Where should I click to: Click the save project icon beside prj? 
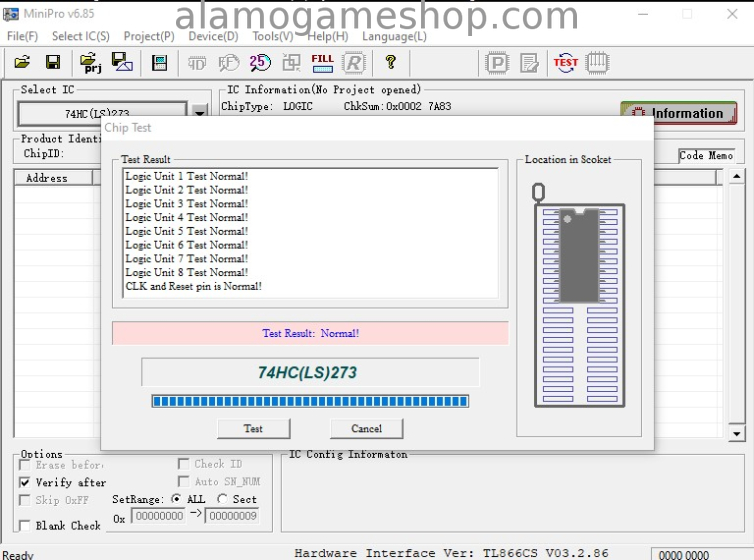tap(122, 62)
